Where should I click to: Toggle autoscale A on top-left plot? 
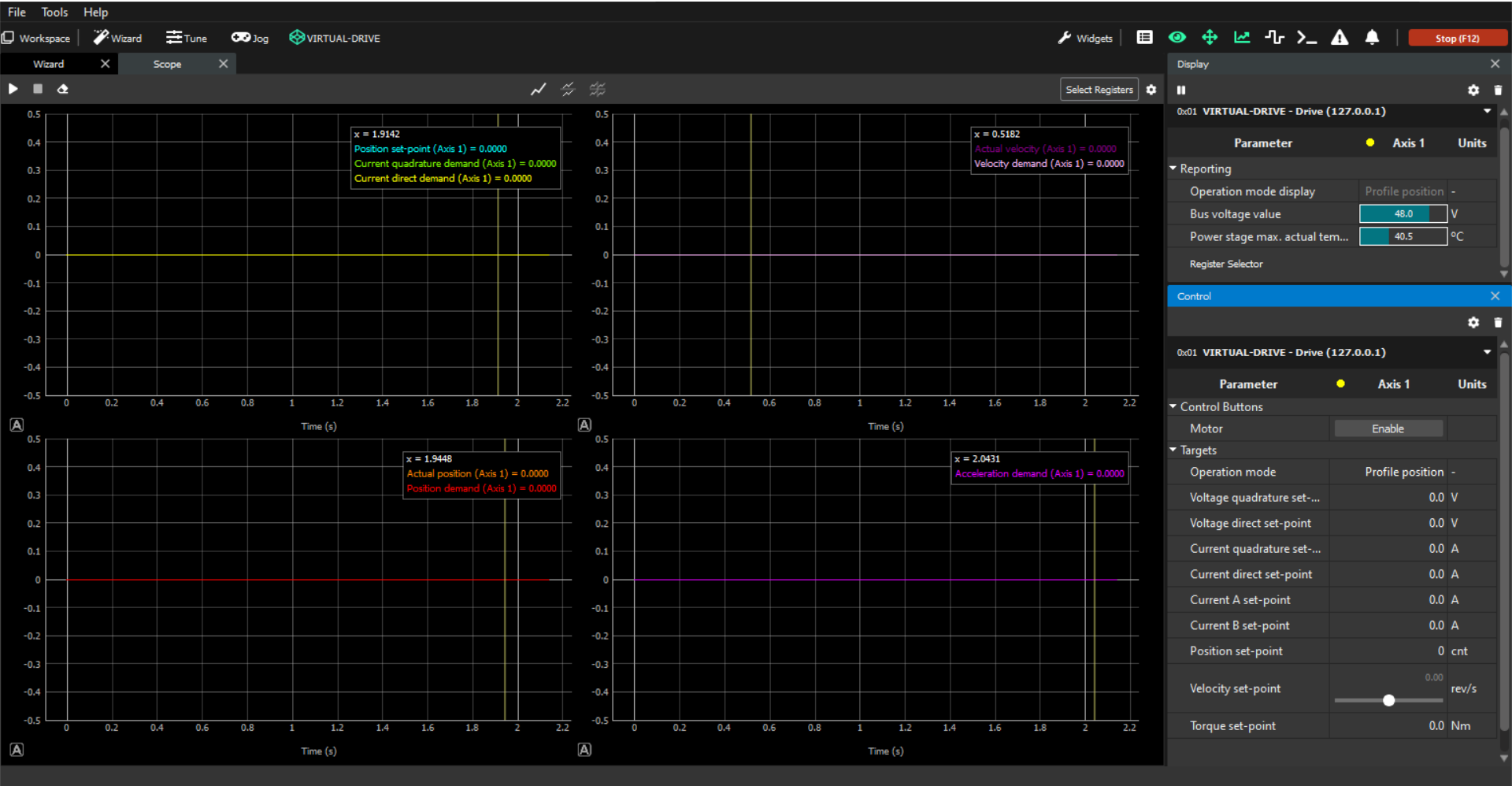17,425
